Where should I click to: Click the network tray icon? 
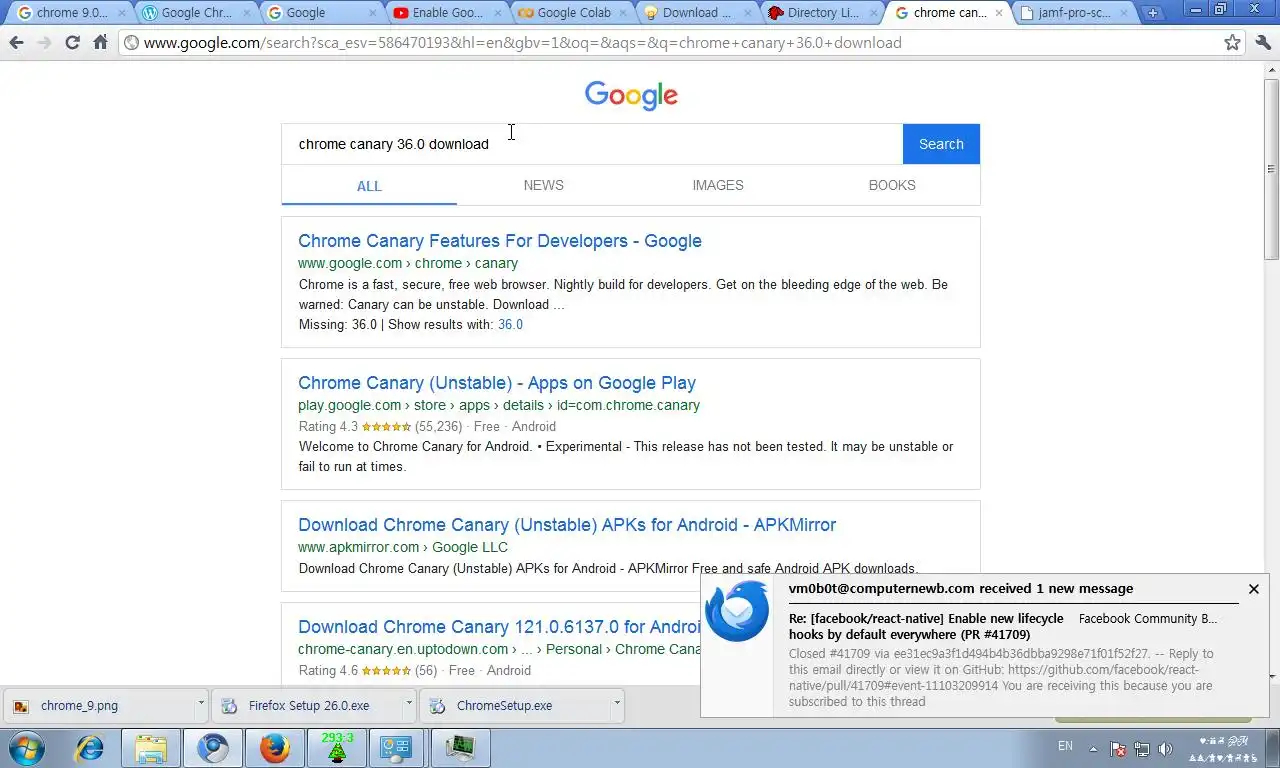click(1142, 748)
